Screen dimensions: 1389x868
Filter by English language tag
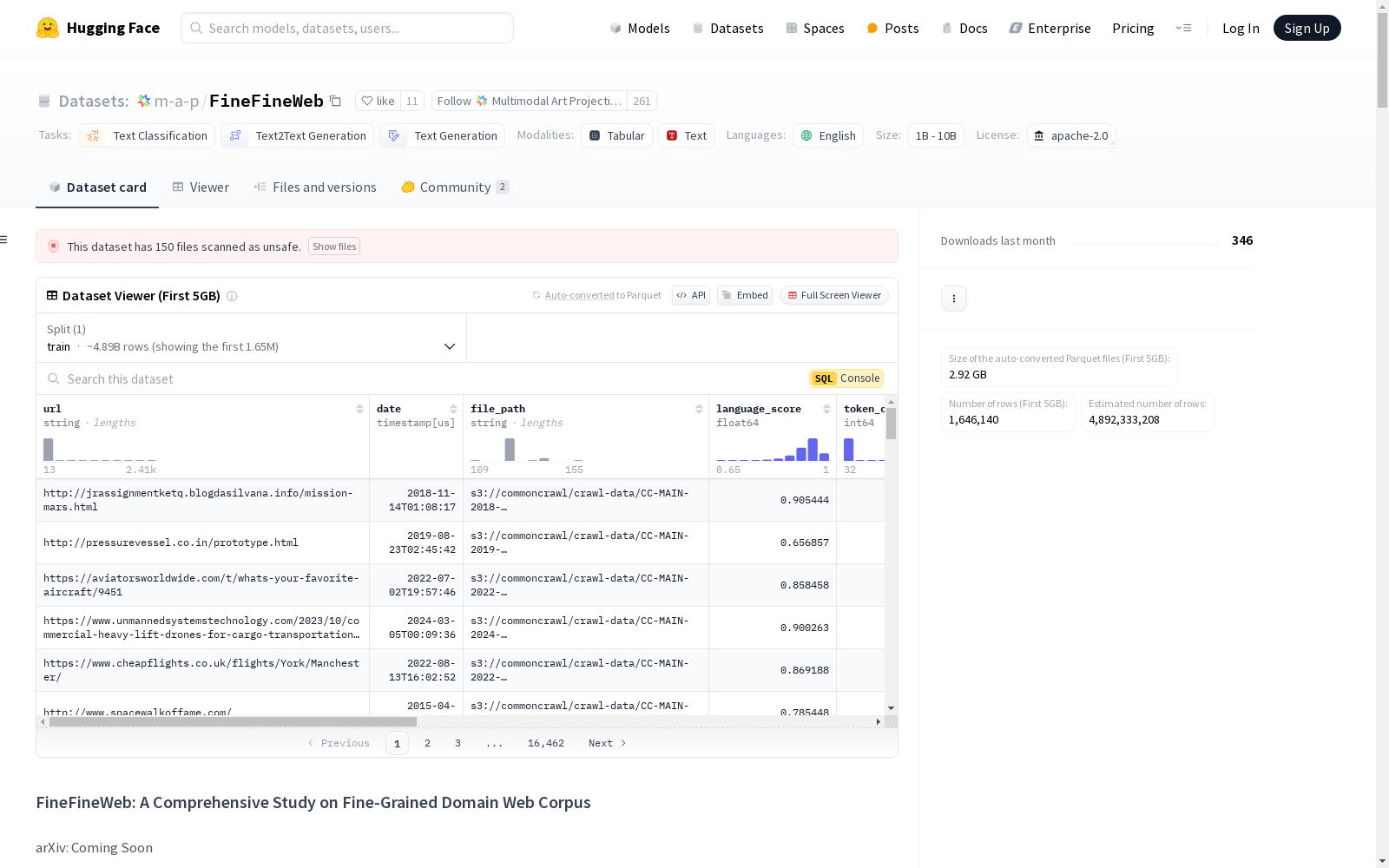pos(828,135)
